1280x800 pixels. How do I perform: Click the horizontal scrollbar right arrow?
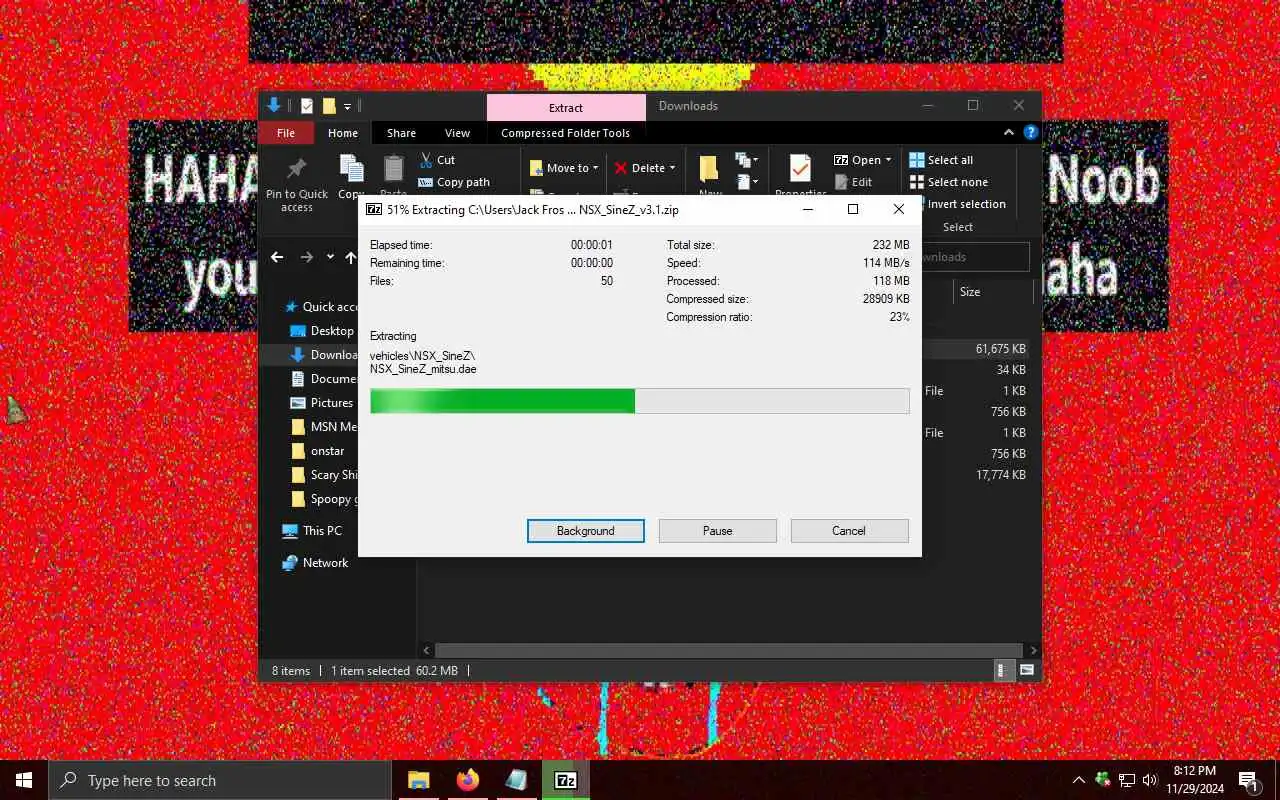(1033, 650)
